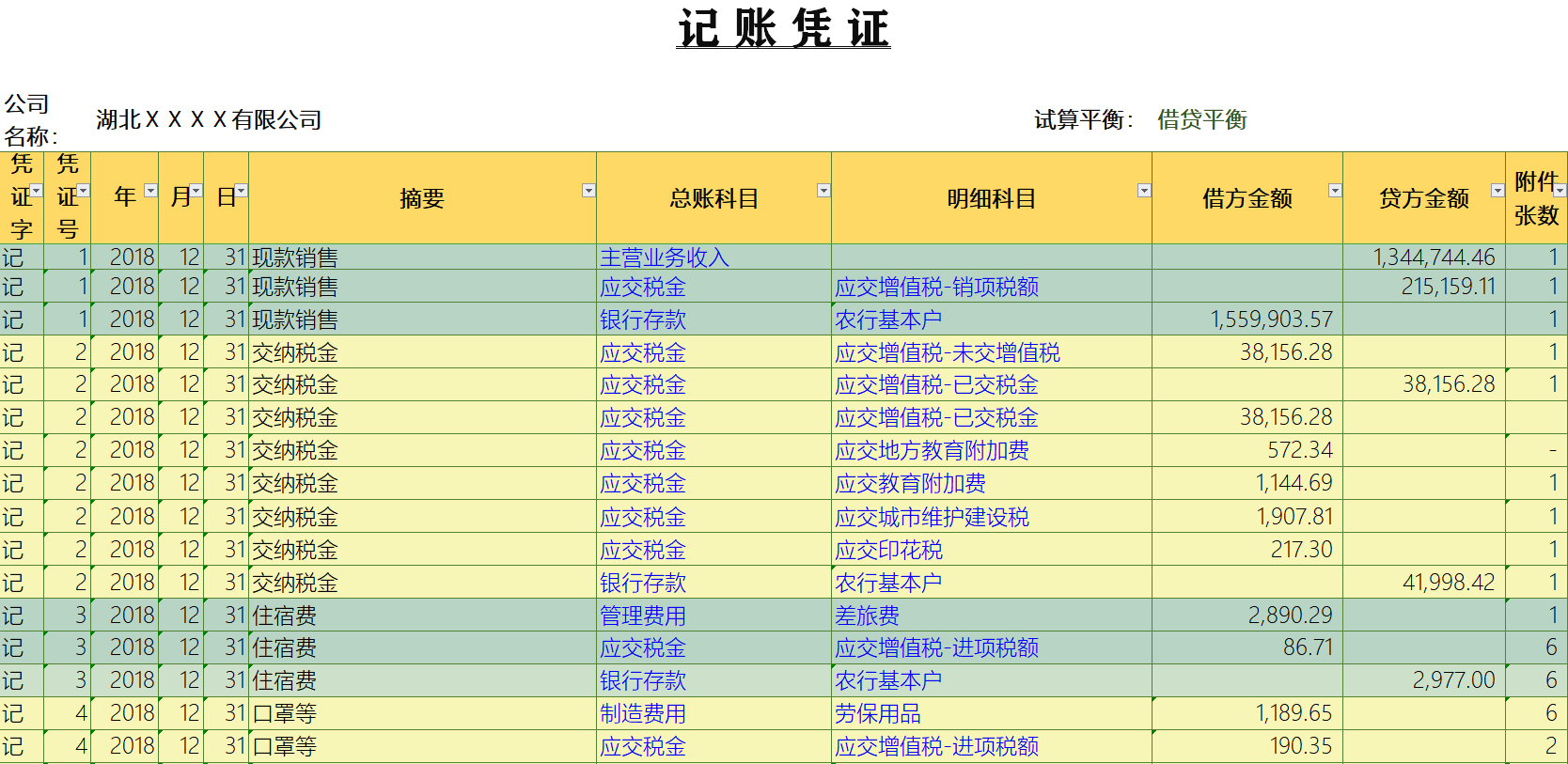The image size is (1568, 764).
Task: Open the 年 column filter arrow
Action: pyautogui.click(x=150, y=191)
